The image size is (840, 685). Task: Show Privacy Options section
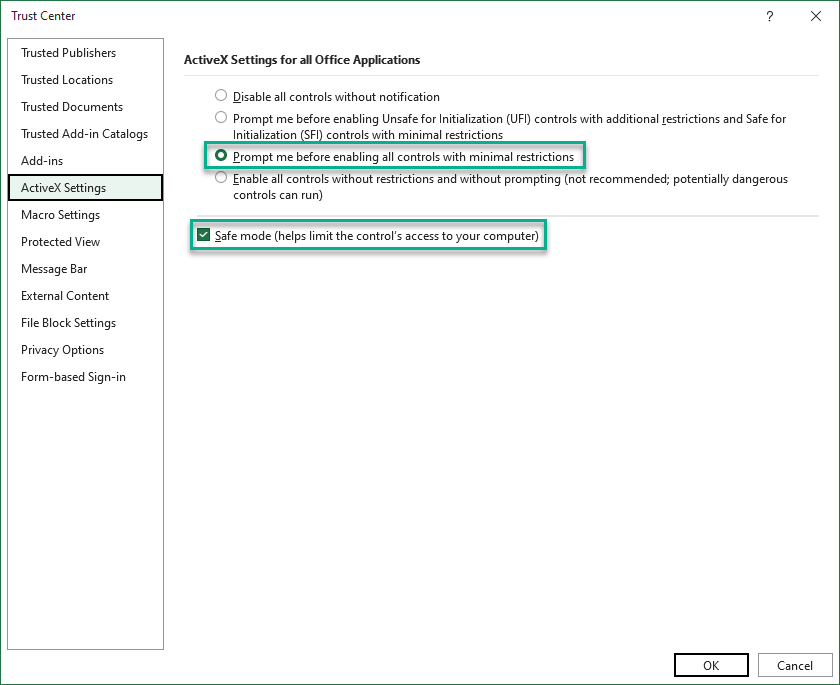(62, 350)
